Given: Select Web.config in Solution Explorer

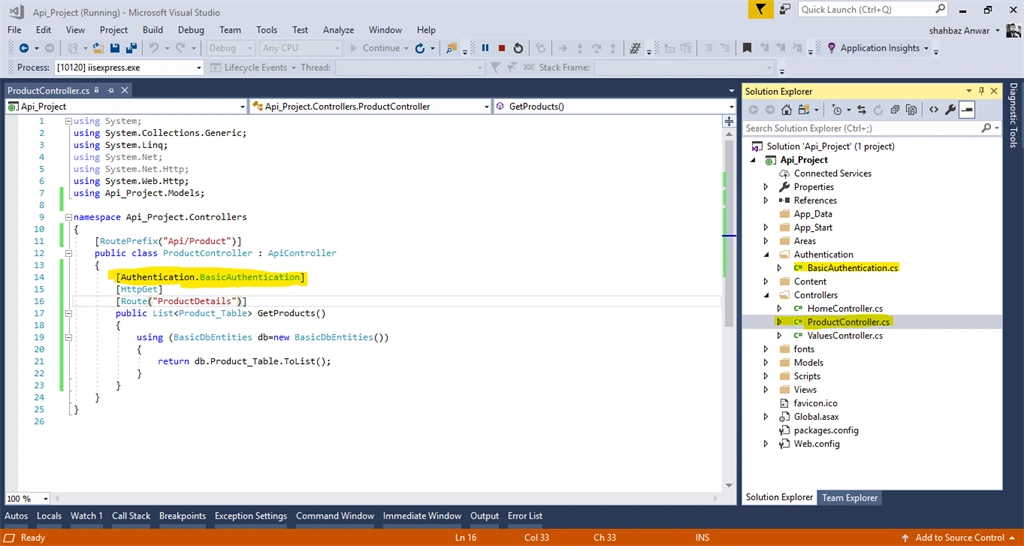Looking at the screenshot, I should click(x=816, y=444).
